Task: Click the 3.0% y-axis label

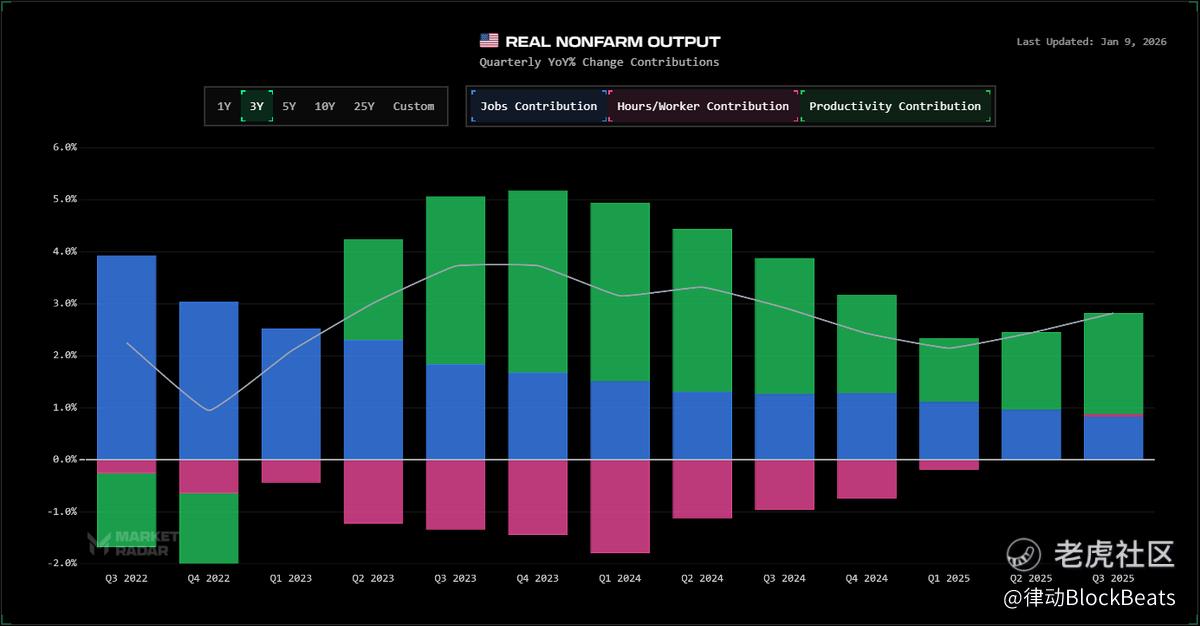Action: point(64,303)
